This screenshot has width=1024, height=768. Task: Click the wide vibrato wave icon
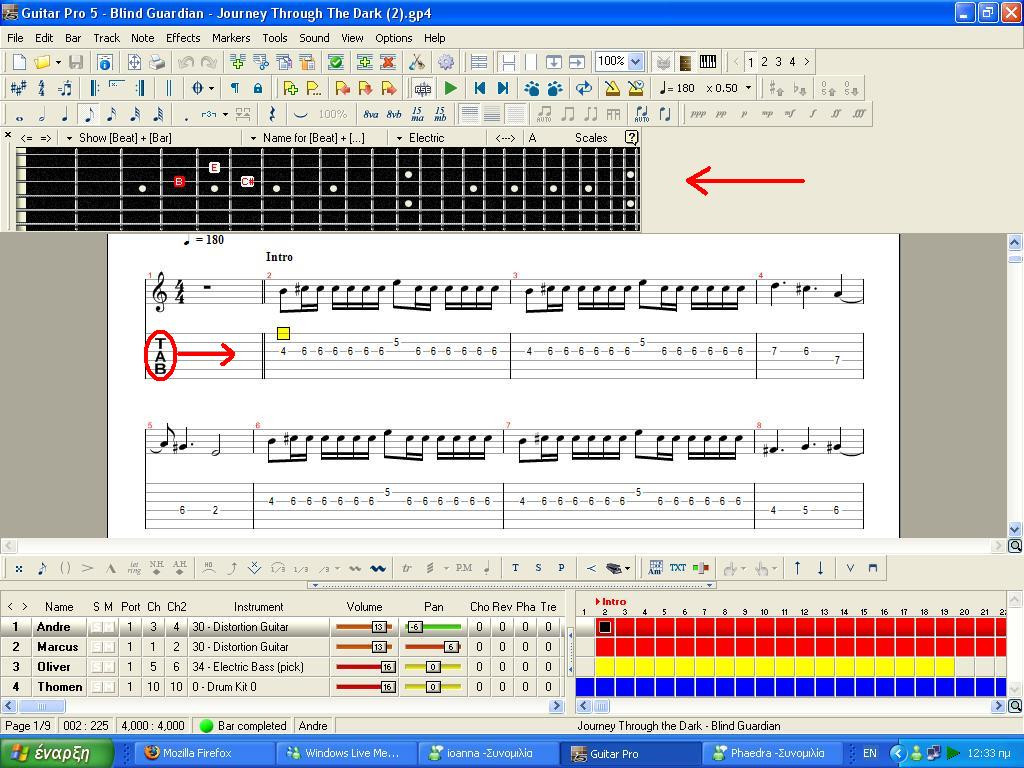pos(377,569)
